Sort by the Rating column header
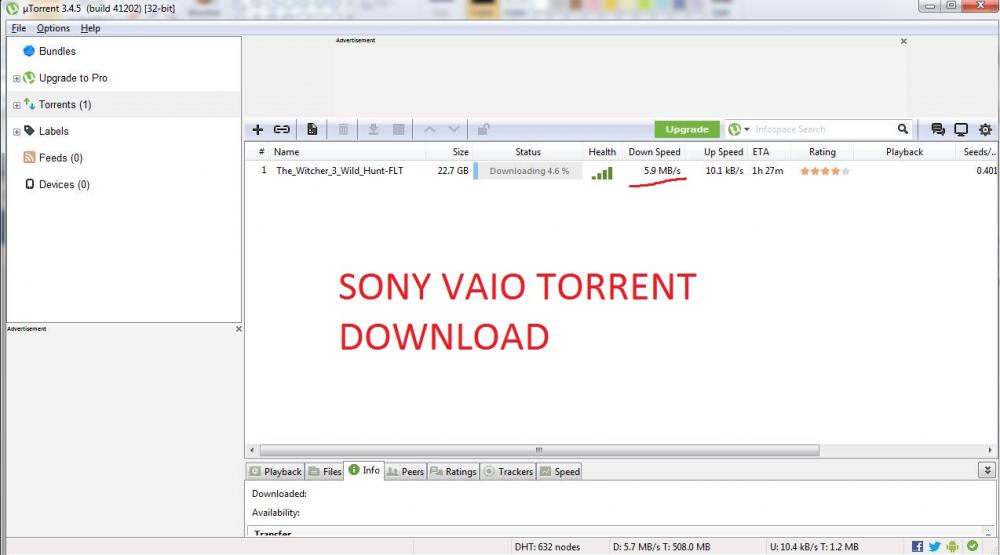Screen dimensions: 1000x555 (822, 152)
